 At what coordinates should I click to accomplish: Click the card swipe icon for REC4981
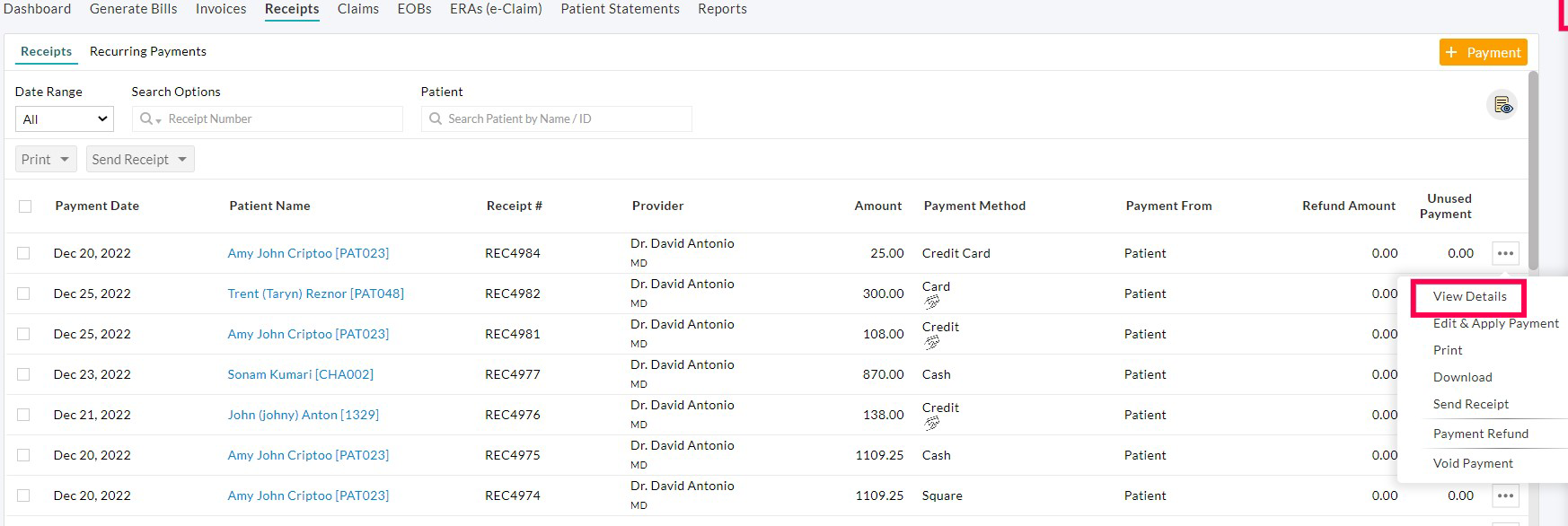click(932, 343)
